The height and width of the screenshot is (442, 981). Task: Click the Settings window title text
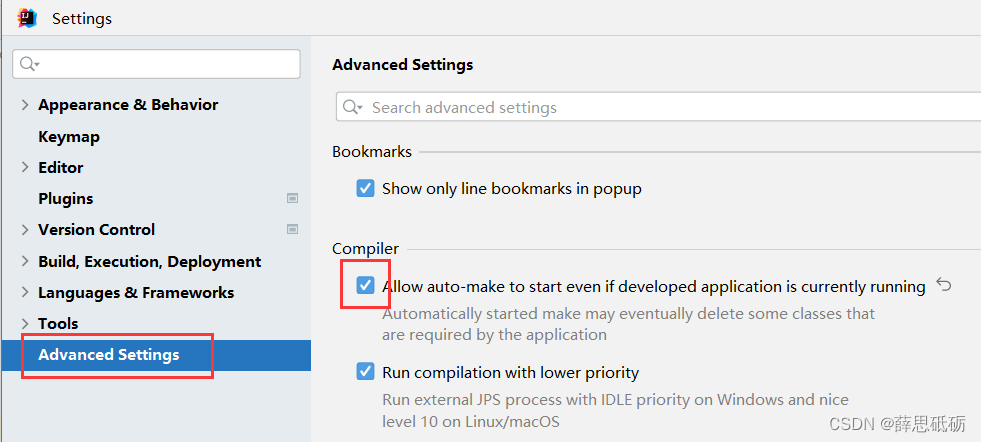pos(82,19)
